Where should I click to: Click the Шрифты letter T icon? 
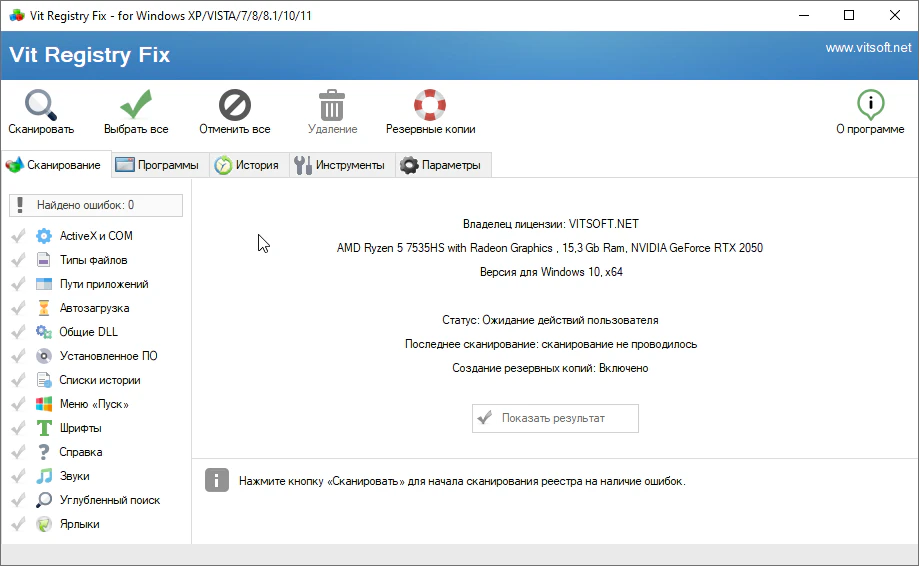point(43,428)
